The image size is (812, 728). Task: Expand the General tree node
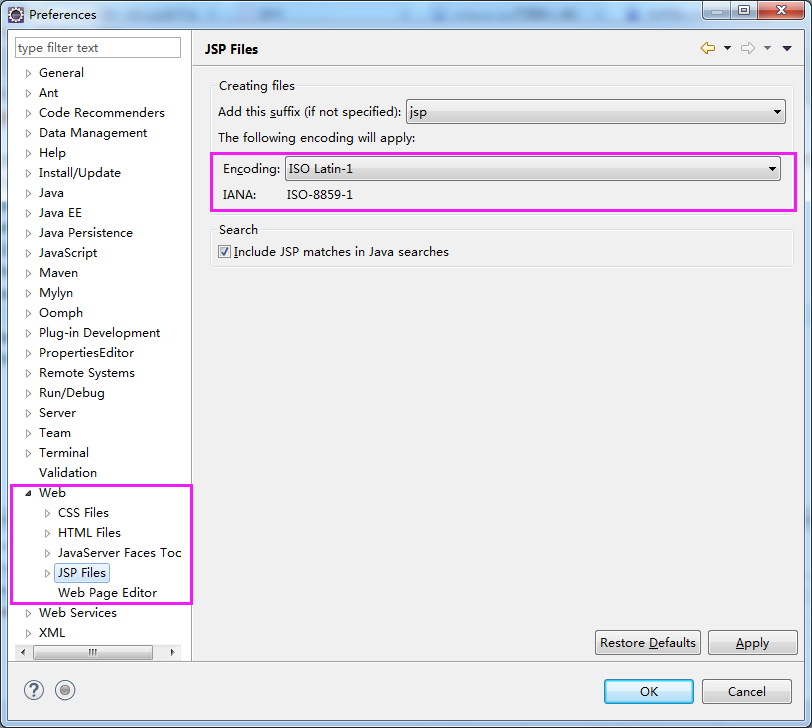click(28, 73)
